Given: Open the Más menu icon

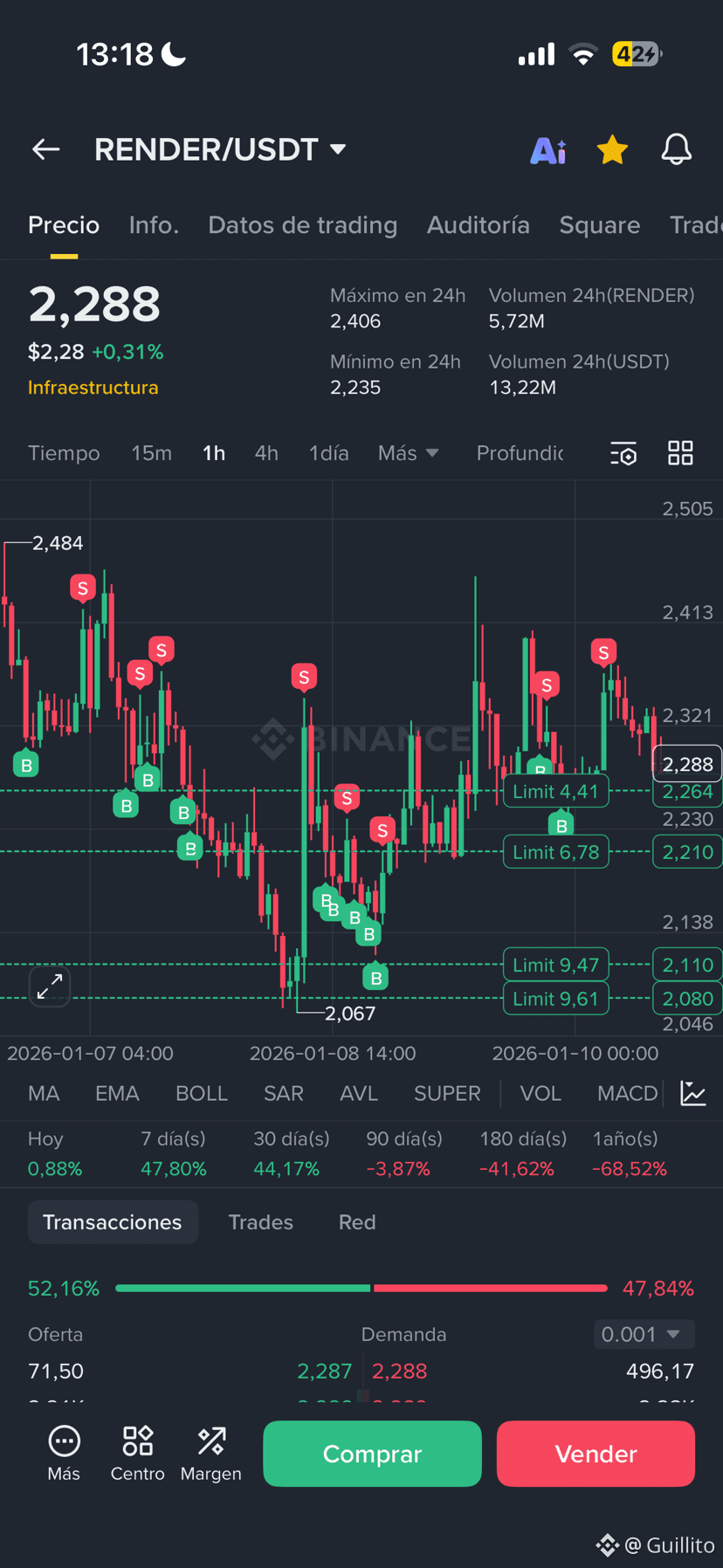Looking at the screenshot, I should [x=64, y=1454].
